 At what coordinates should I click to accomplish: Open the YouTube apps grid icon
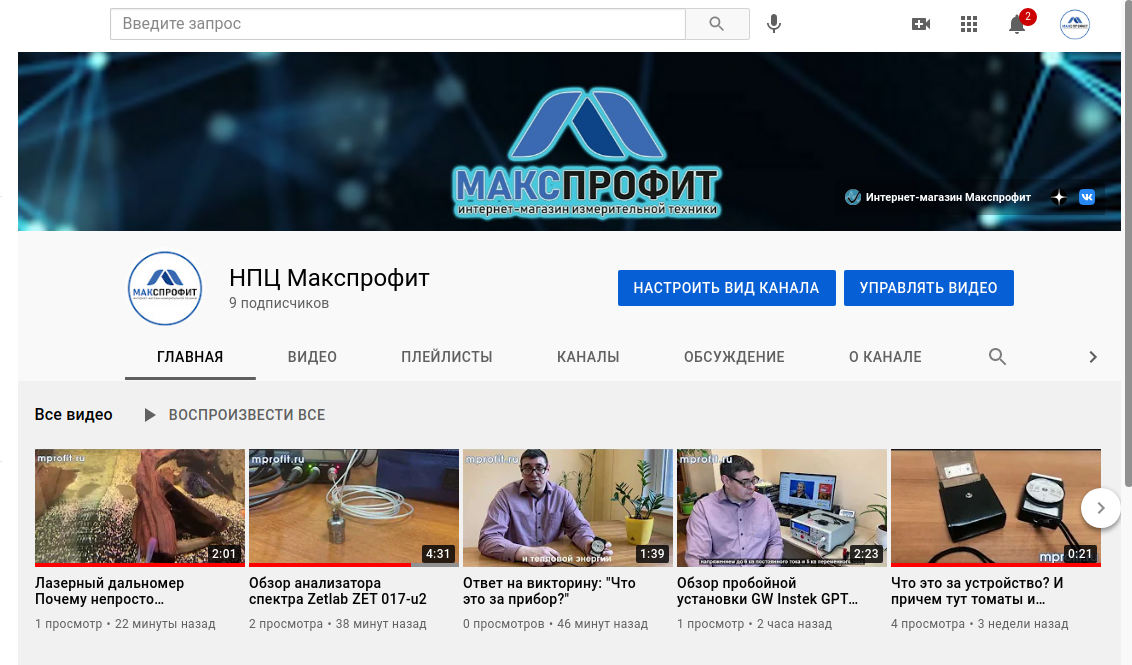pyautogui.click(x=969, y=24)
